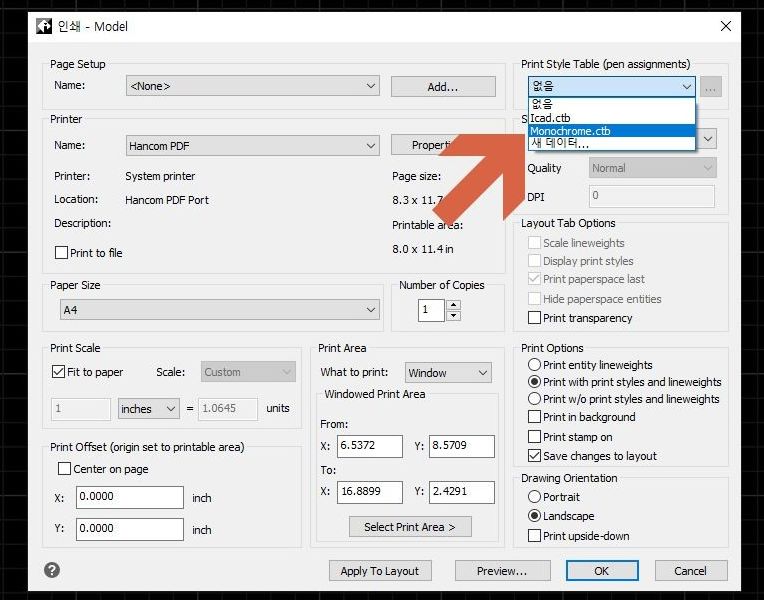
Task: Choose Landscape orientation
Action: point(535,516)
